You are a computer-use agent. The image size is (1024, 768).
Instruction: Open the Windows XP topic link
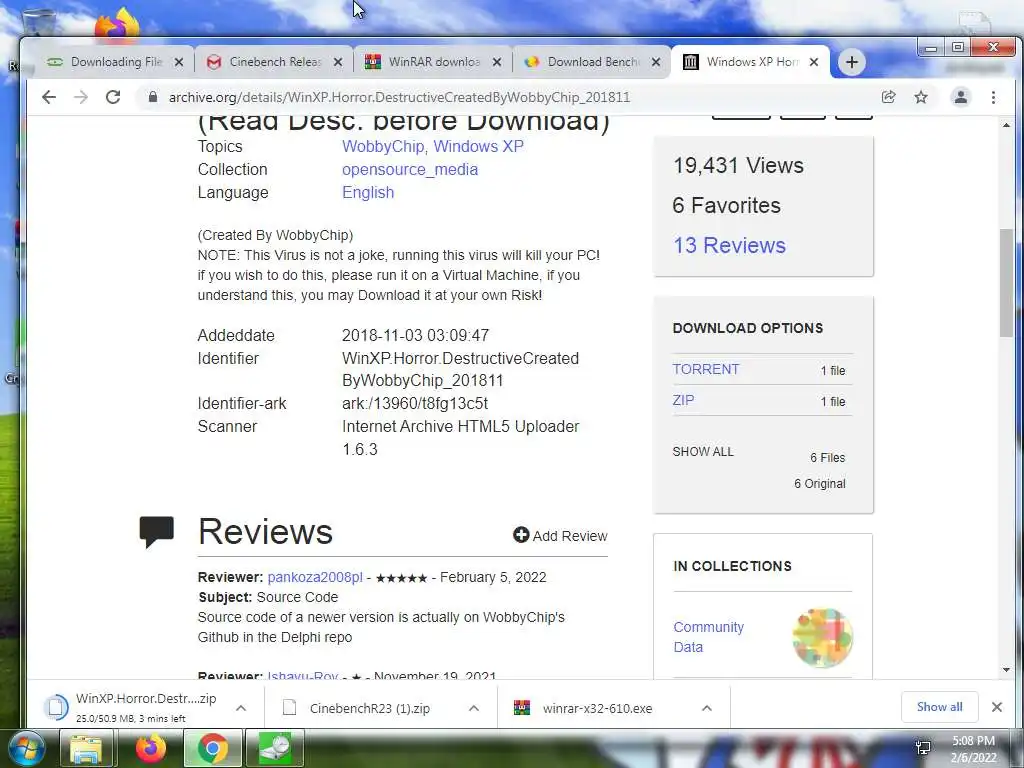click(479, 146)
